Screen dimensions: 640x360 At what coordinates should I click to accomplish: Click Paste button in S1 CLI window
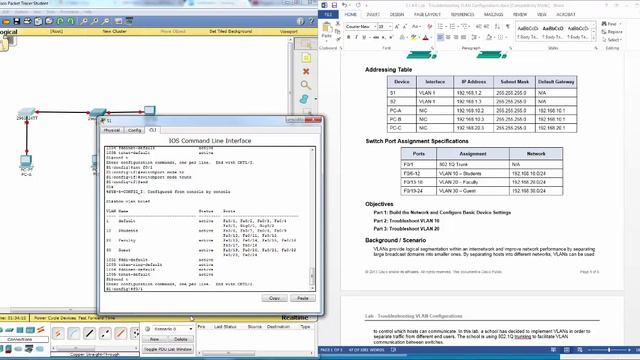click(x=302, y=298)
